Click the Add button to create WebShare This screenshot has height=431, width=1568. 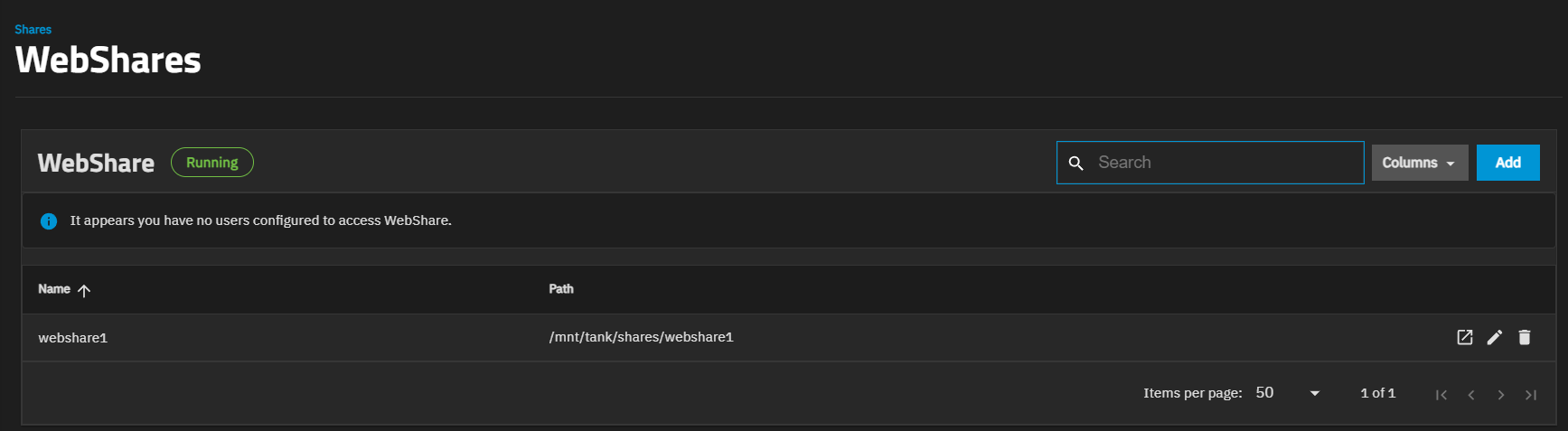(x=1507, y=163)
